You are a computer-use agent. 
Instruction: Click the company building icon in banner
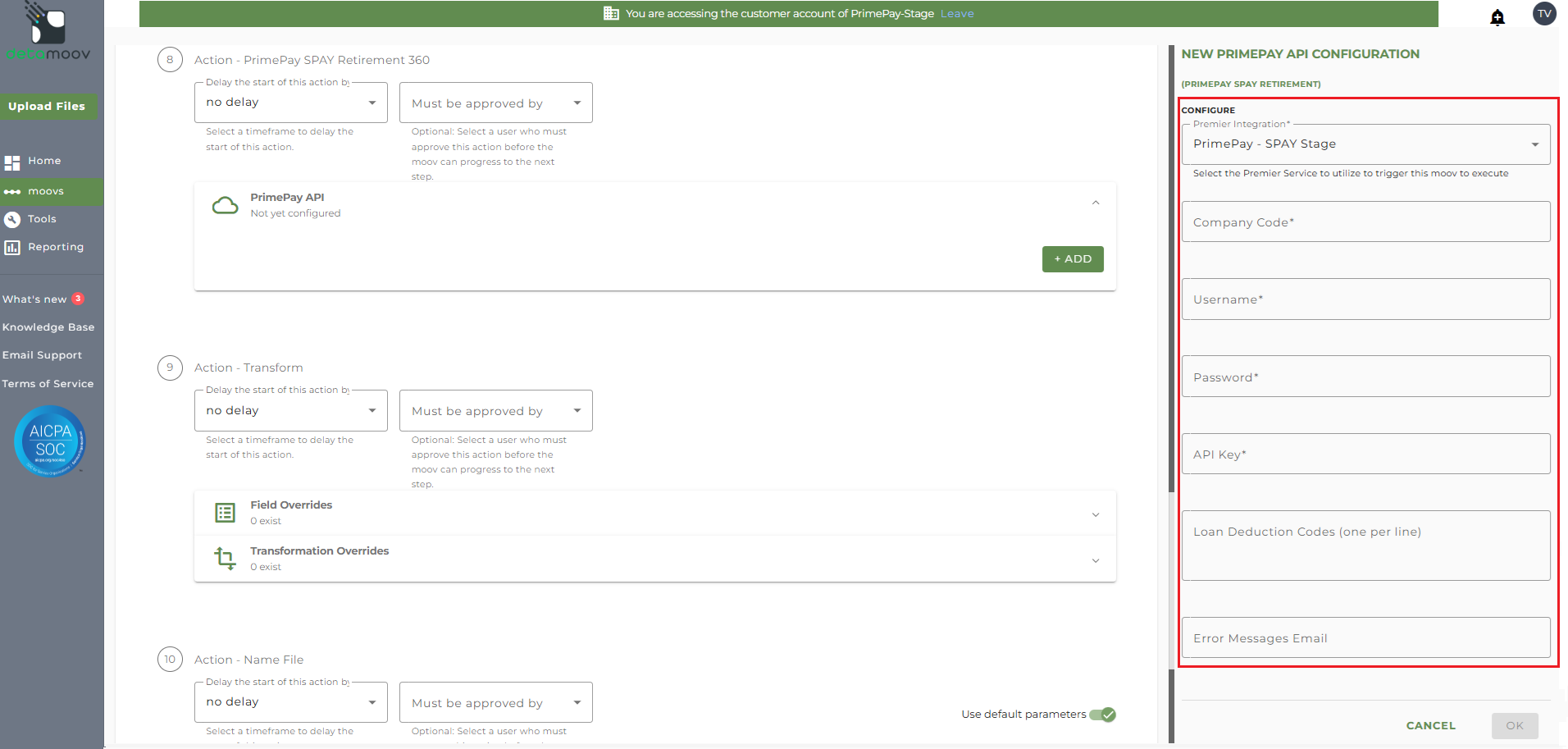[x=611, y=13]
